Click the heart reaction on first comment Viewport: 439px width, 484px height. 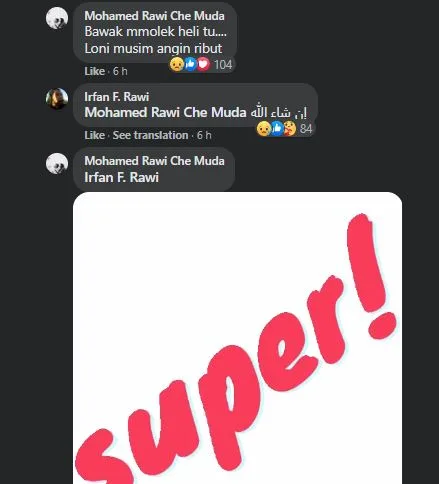pyautogui.click(x=203, y=64)
